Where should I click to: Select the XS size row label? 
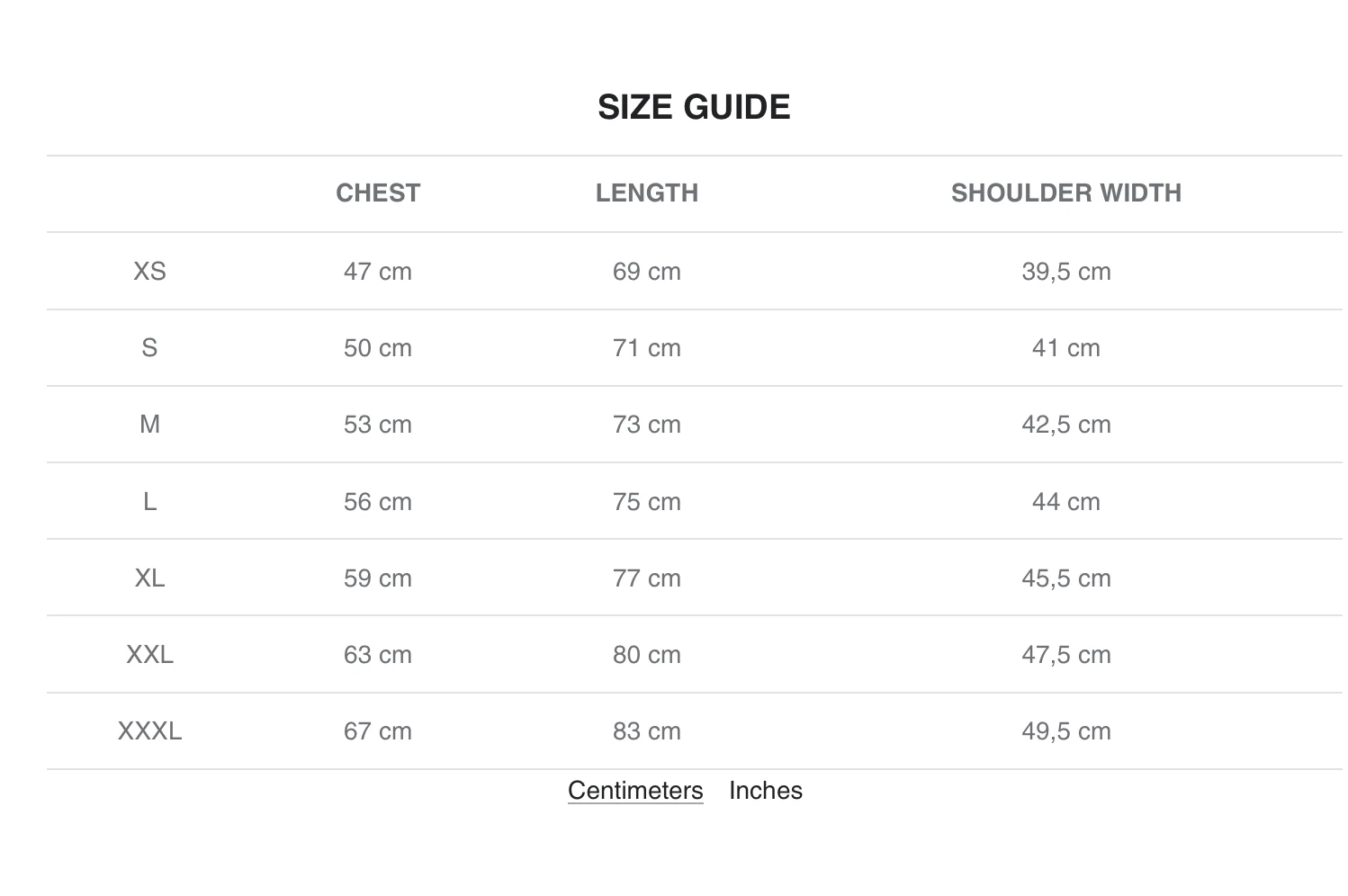149,271
